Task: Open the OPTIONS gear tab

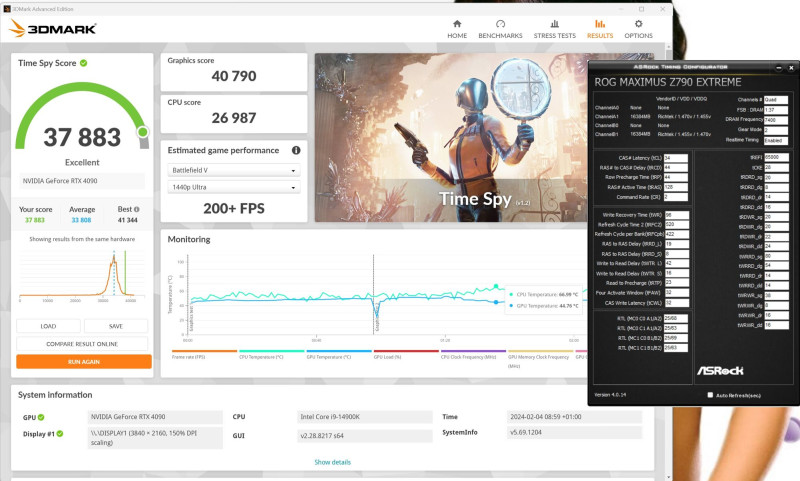Action: point(638,30)
